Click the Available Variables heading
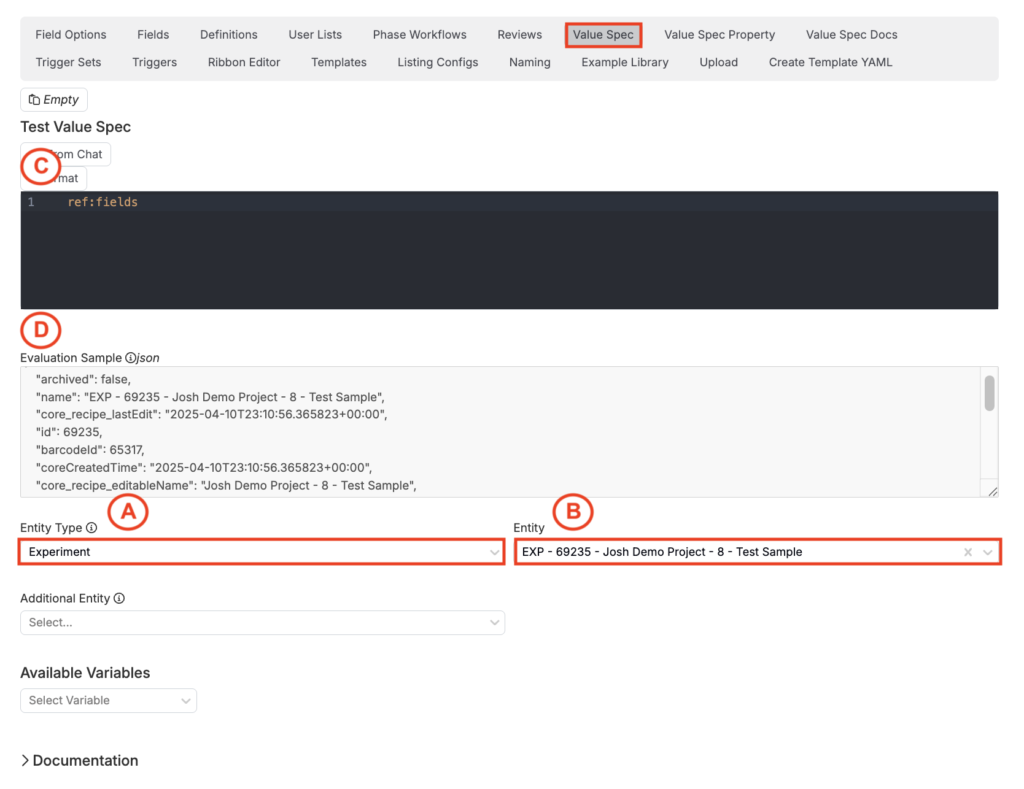Screen dimensions: 1024x789 coord(85,673)
